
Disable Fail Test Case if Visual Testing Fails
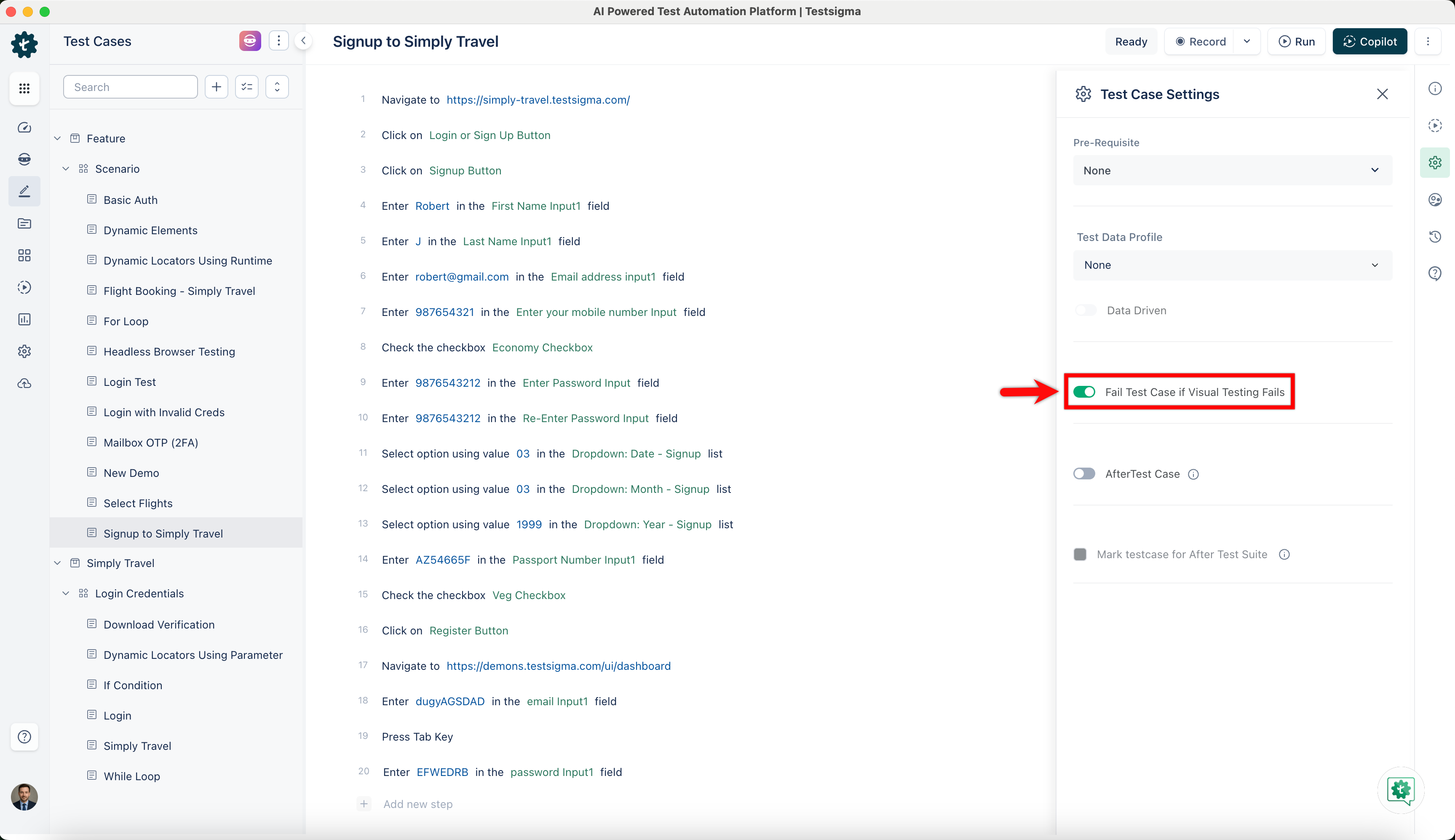pyautogui.click(x=1084, y=392)
